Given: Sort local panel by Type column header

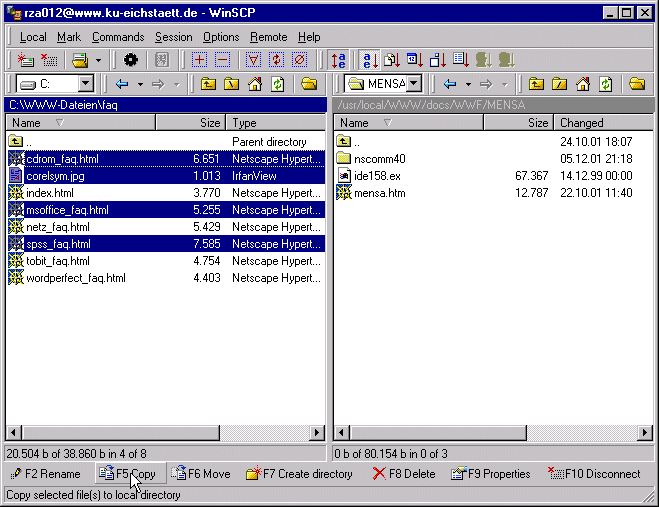Looking at the screenshot, I should point(276,123).
